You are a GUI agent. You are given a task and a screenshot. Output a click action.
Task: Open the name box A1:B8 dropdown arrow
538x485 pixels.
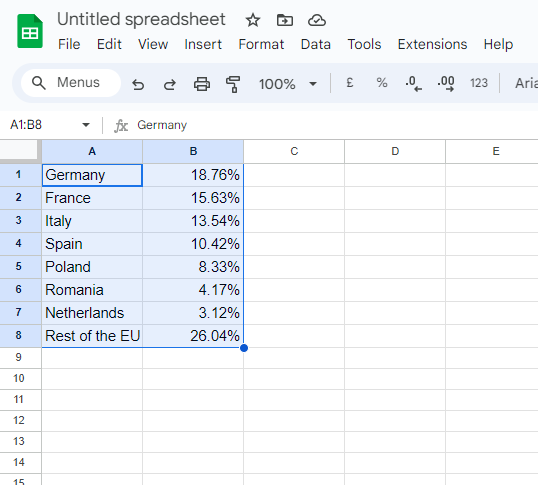click(86, 125)
